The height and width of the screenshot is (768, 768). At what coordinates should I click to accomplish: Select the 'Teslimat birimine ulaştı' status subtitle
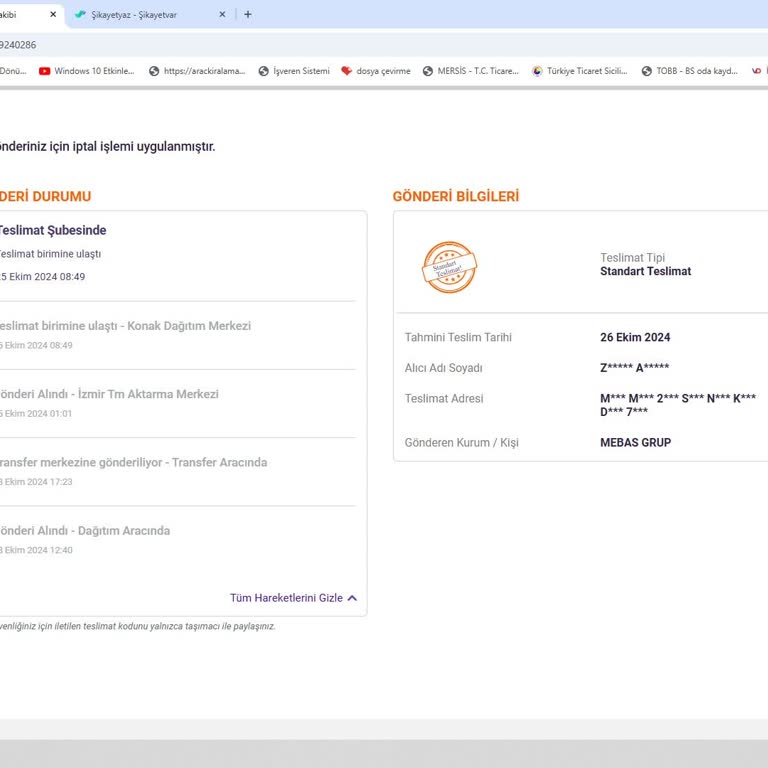pyautogui.click(x=50, y=254)
